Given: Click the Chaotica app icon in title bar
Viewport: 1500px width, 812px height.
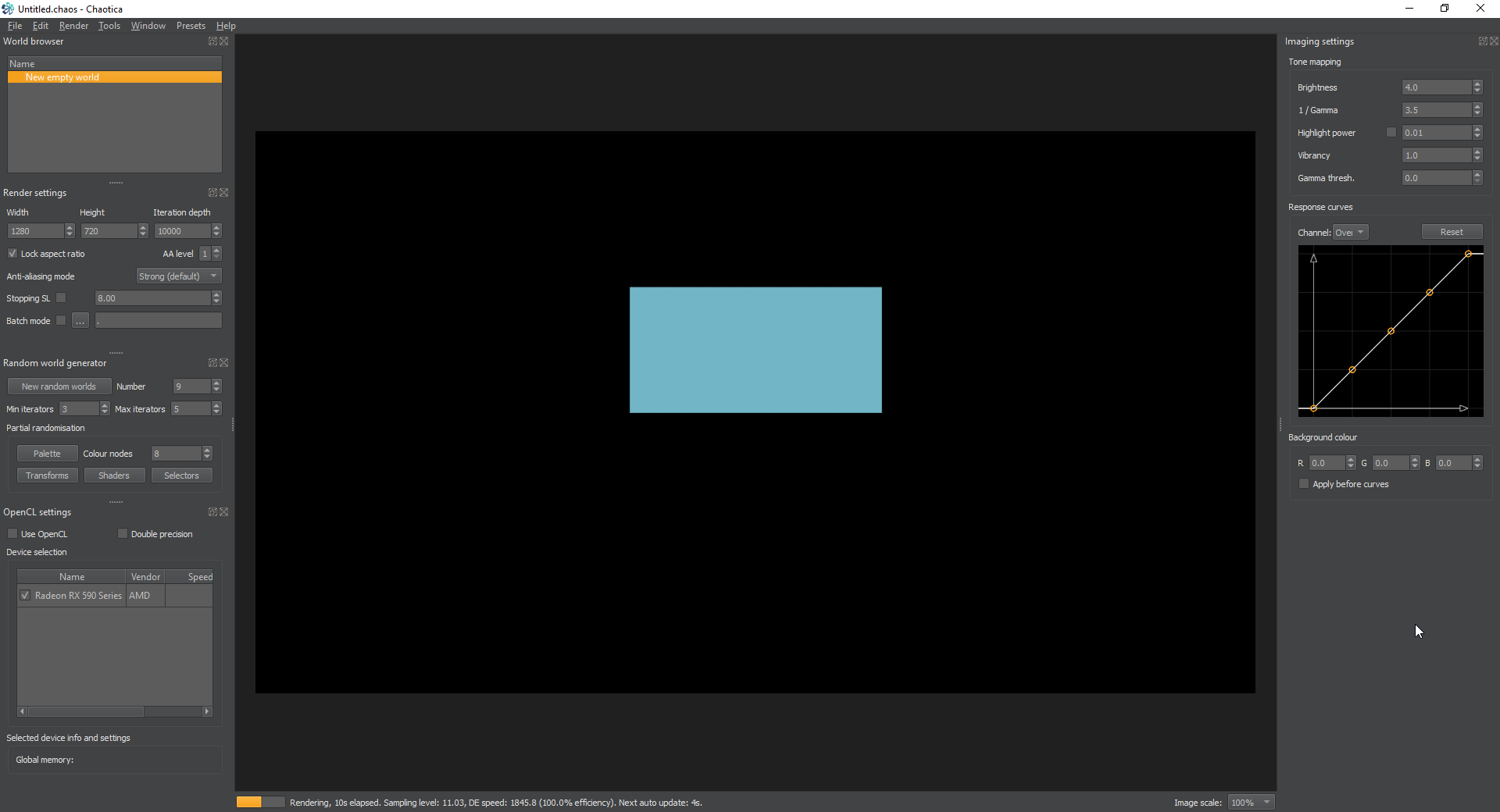Looking at the screenshot, I should pyautogui.click(x=8, y=9).
